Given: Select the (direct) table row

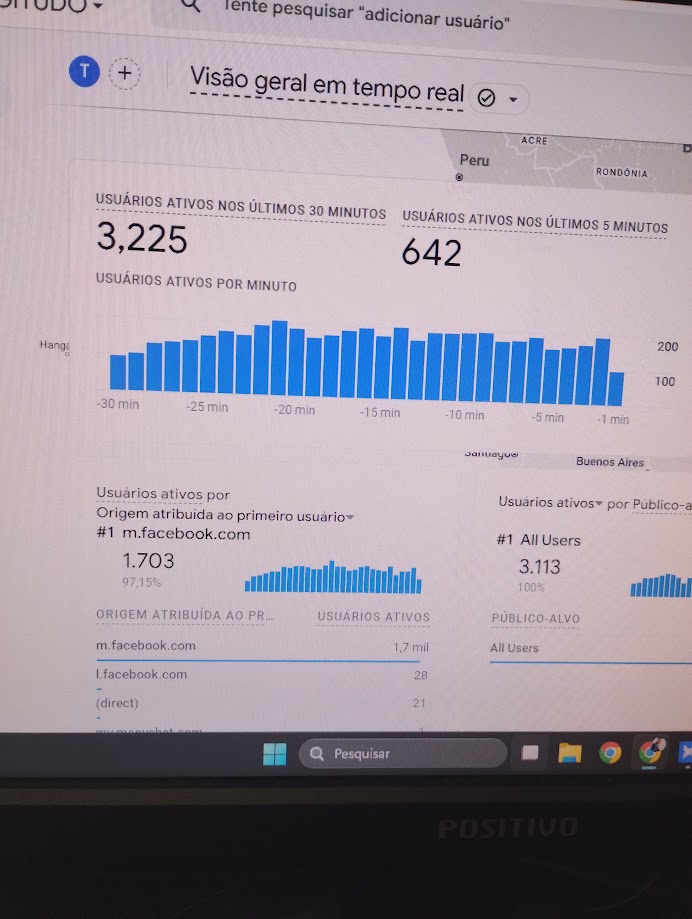Looking at the screenshot, I should click(x=262, y=703).
